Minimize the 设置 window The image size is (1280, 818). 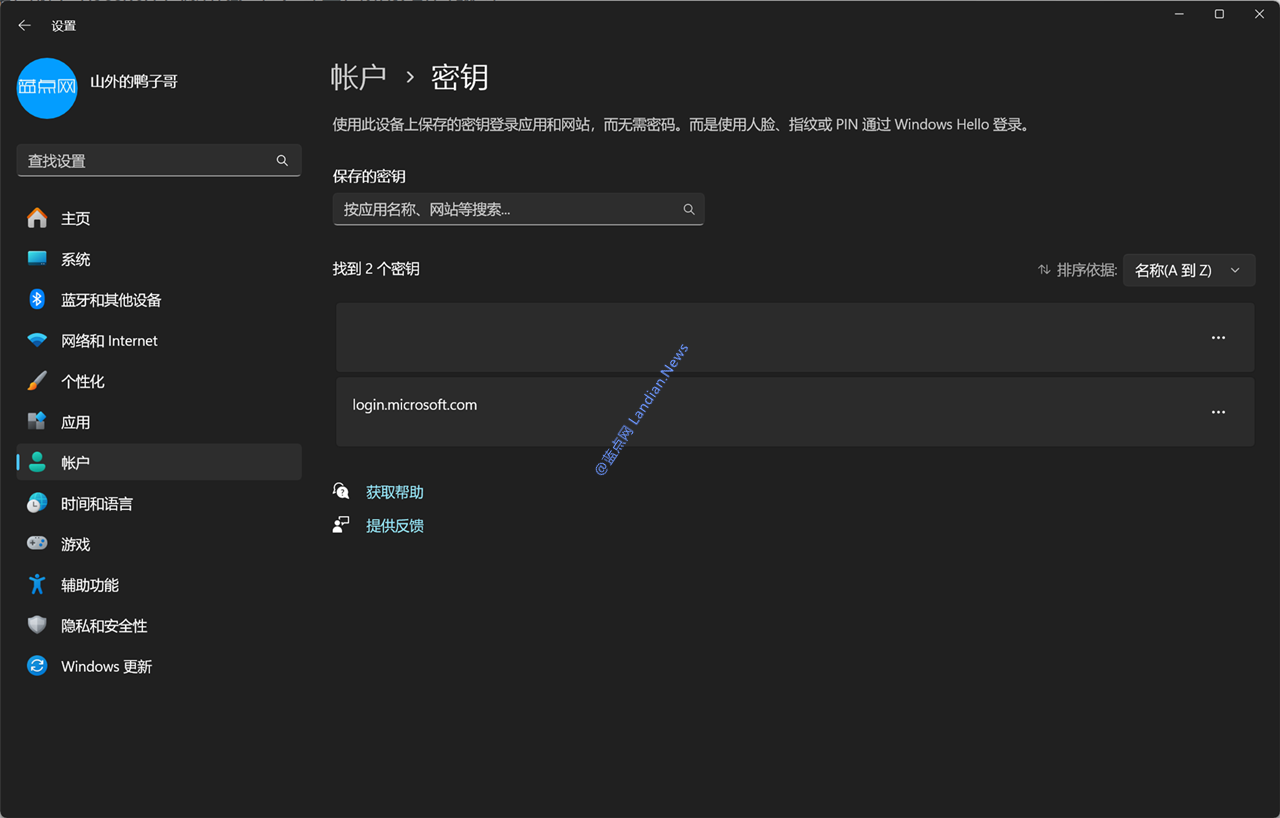click(x=1178, y=14)
